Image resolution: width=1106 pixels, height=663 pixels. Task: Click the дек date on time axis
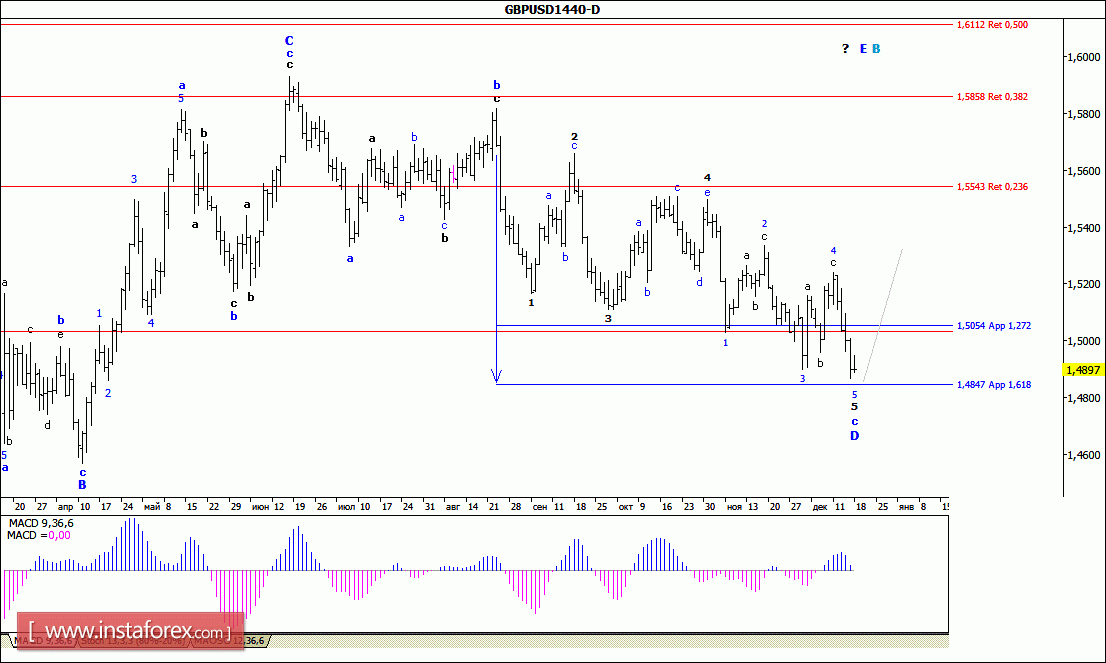tap(820, 506)
